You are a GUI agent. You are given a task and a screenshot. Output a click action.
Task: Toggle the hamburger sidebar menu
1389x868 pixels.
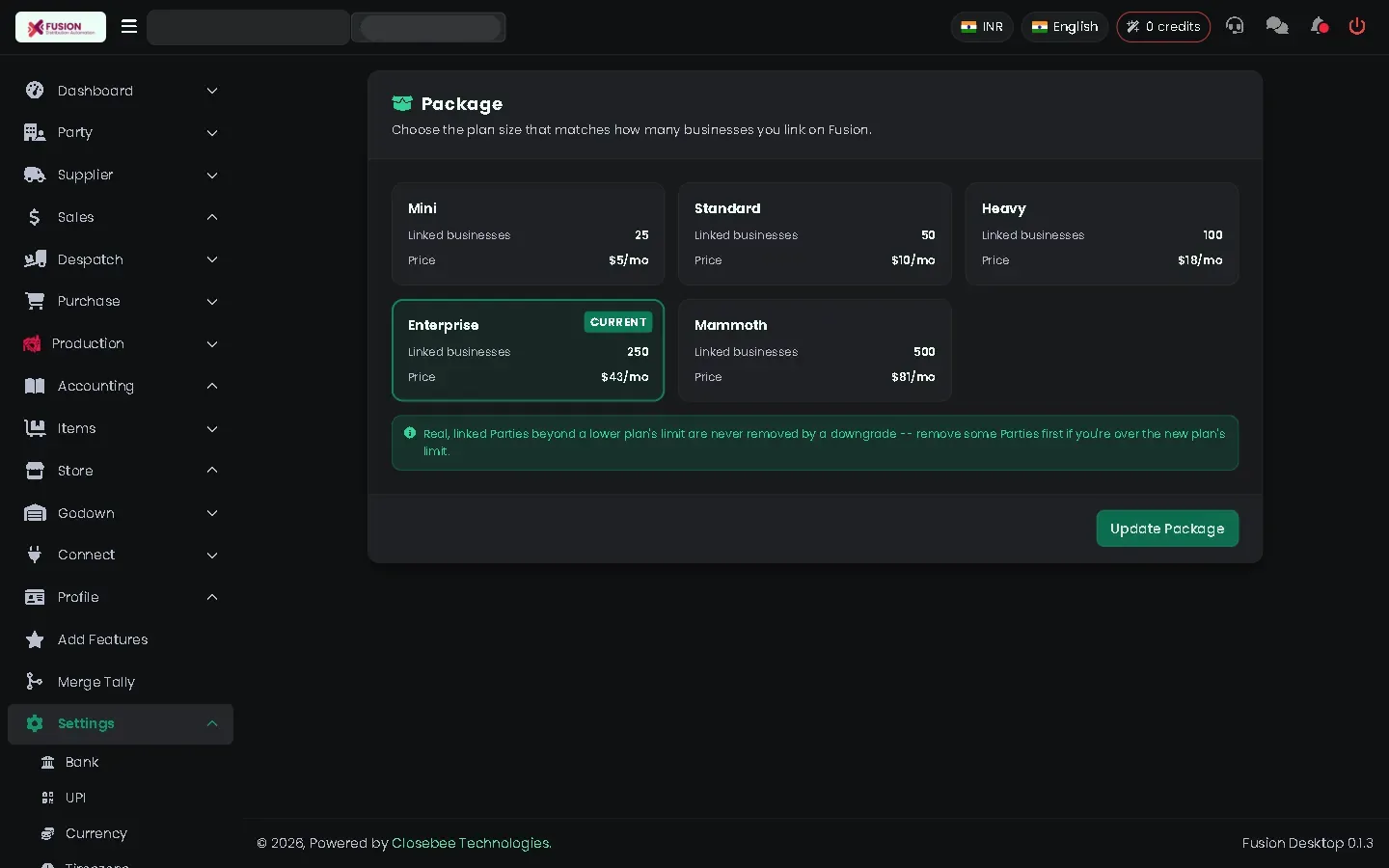tap(129, 26)
